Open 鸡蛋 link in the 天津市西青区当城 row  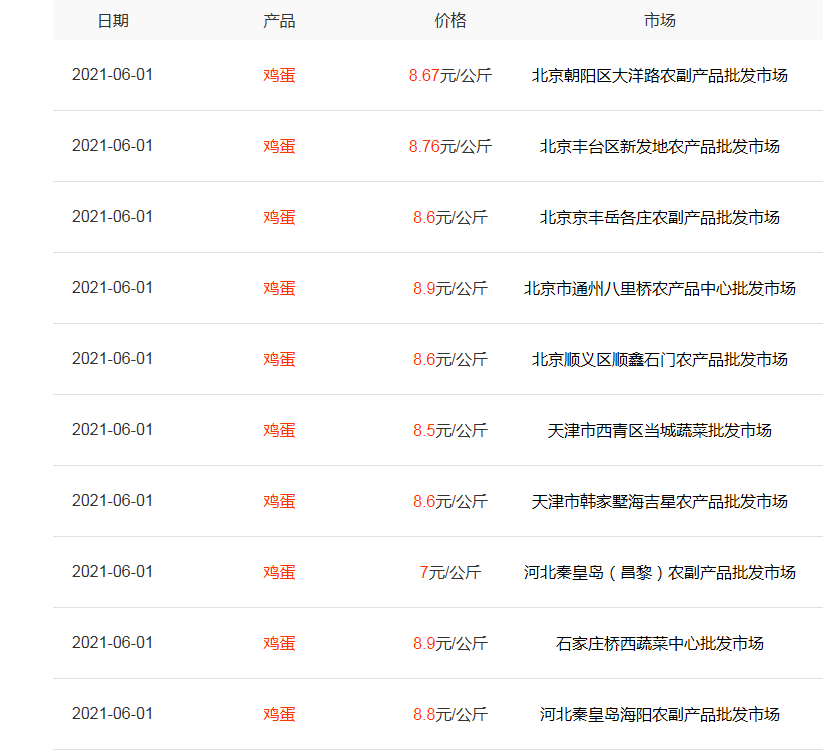click(x=279, y=430)
